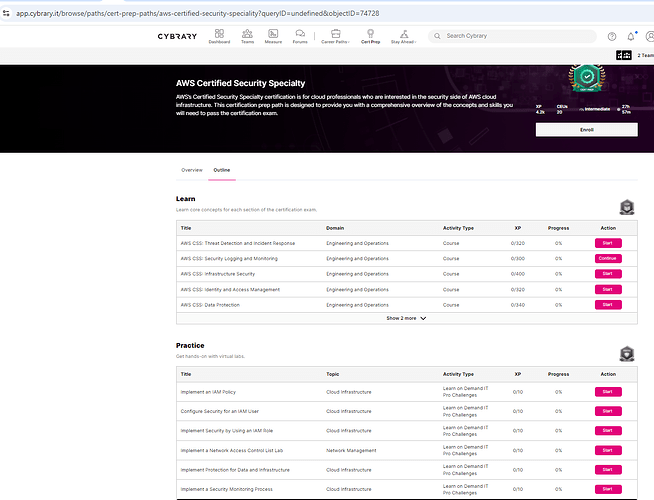The image size is (654, 500).
Task: Open the notifications bell icon
Action: click(633, 36)
